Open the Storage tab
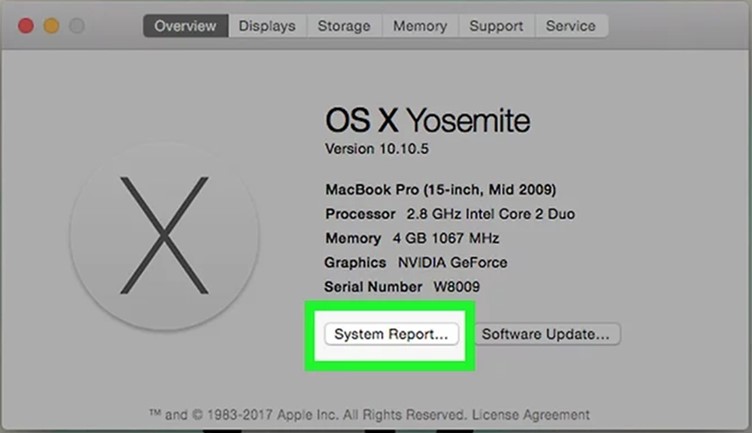Image resolution: width=752 pixels, height=433 pixels. point(344,26)
